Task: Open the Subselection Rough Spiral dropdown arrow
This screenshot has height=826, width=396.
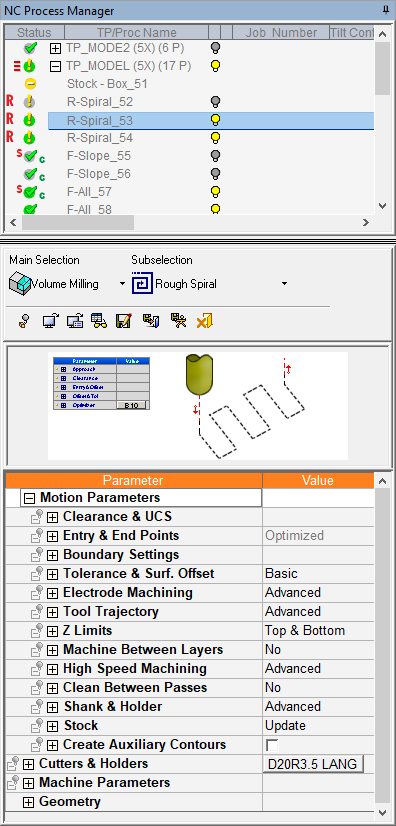Action: (x=284, y=284)
